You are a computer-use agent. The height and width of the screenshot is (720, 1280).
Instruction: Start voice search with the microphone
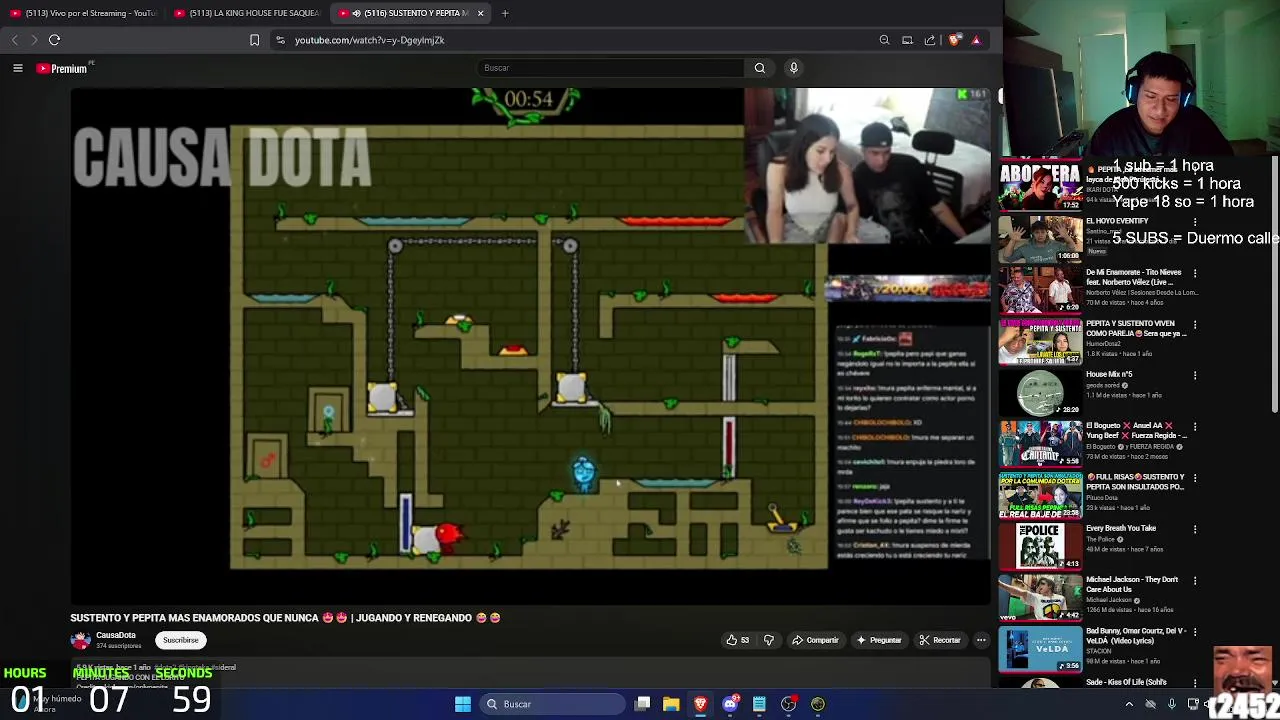794,68
